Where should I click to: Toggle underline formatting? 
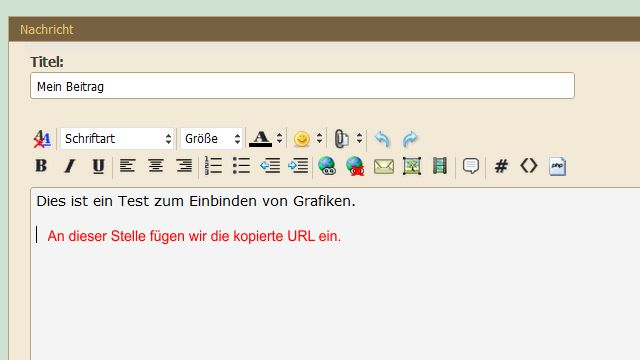tap(98, 166)
